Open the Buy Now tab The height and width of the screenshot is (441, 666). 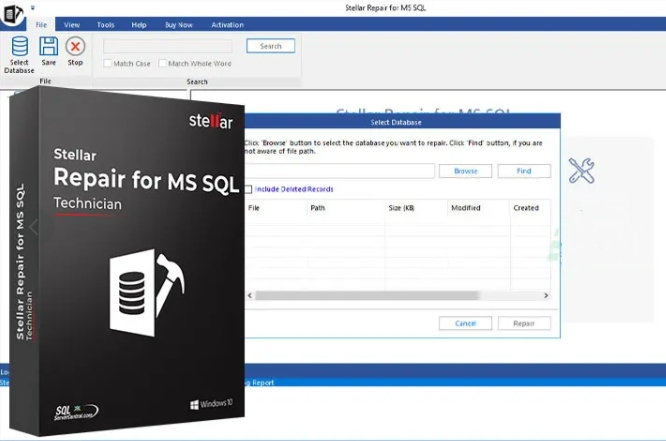(x=178, y=25)
